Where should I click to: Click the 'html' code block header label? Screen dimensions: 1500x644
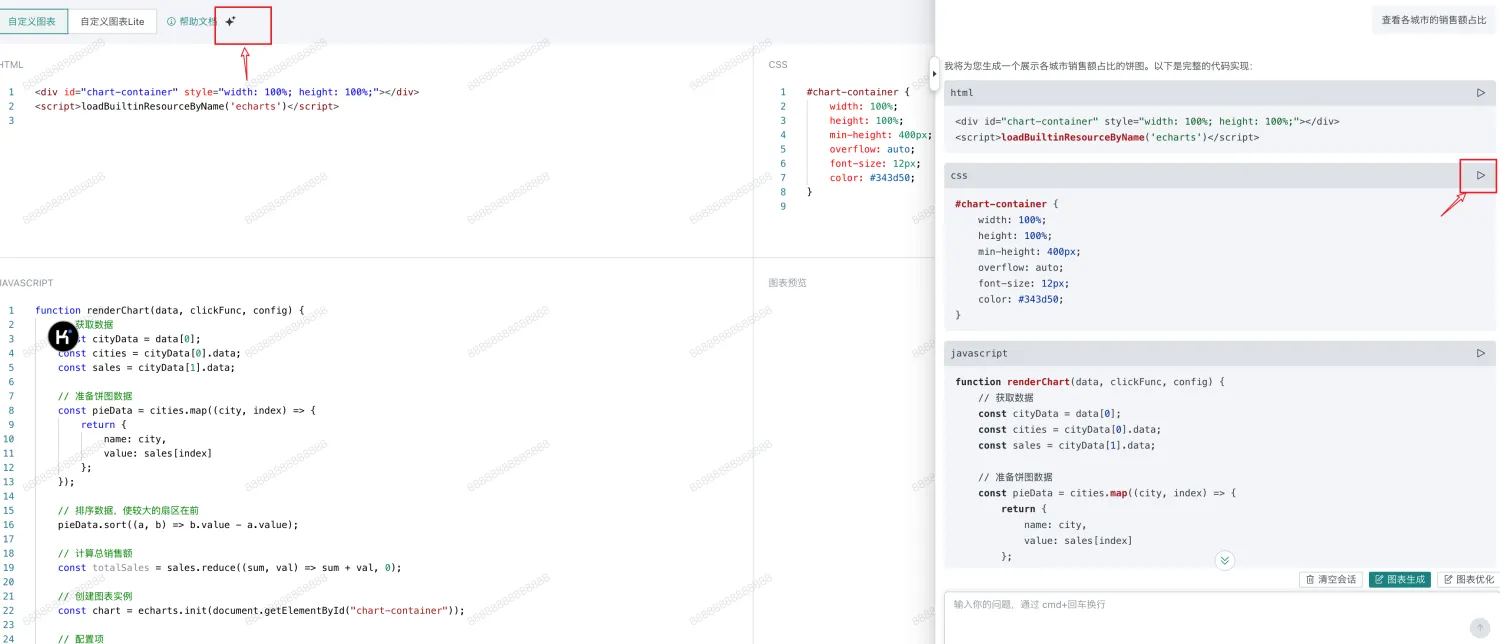tap(962, 93)
